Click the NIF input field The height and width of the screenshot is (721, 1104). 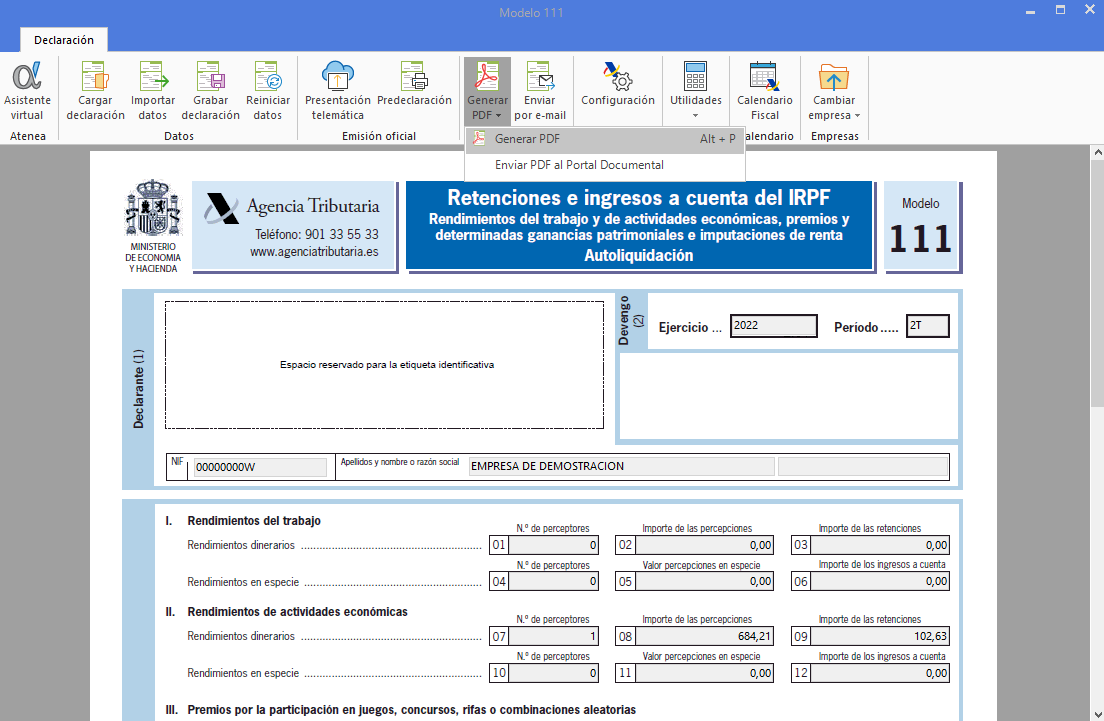click(x=260, y=467)
